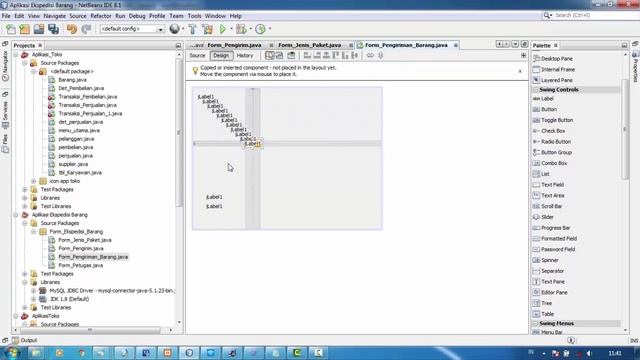Open the Tools menu
640x360 pixels.
pyautogui.click(x=194, y=16)
